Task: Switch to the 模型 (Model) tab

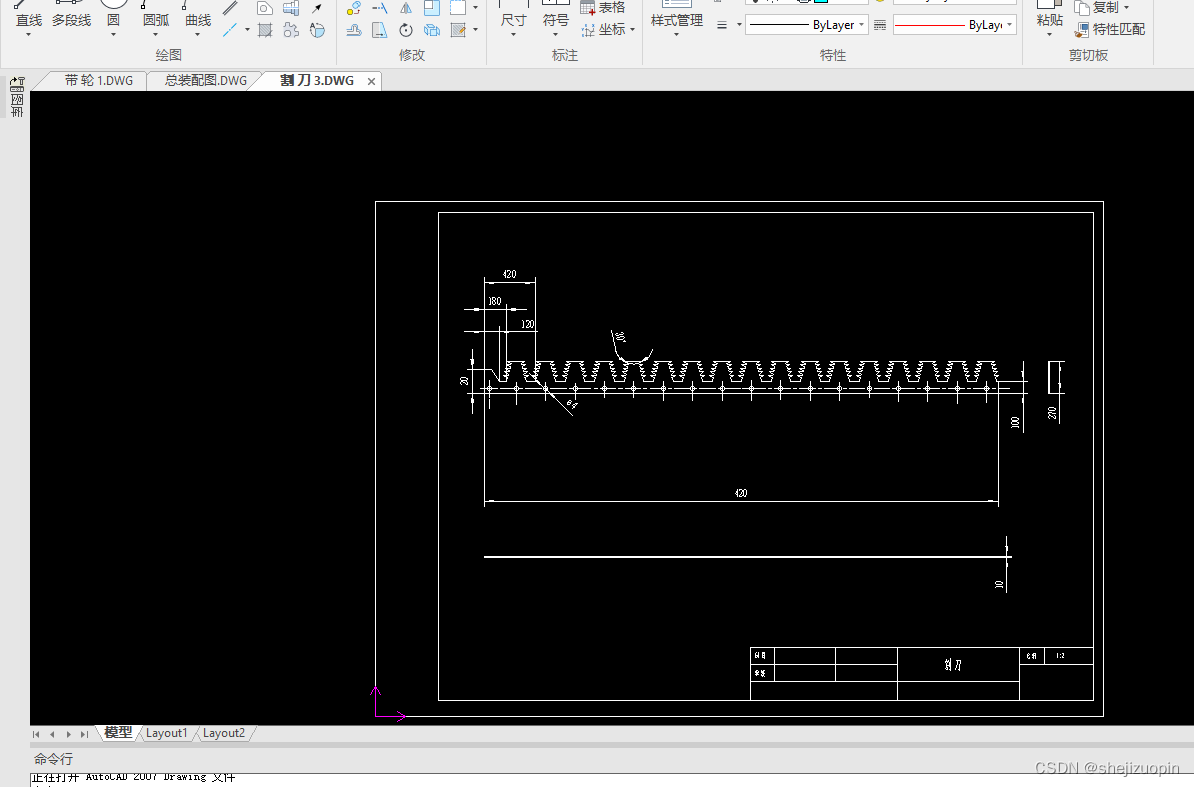Action: pyautogui.click(x=118, y=733)
